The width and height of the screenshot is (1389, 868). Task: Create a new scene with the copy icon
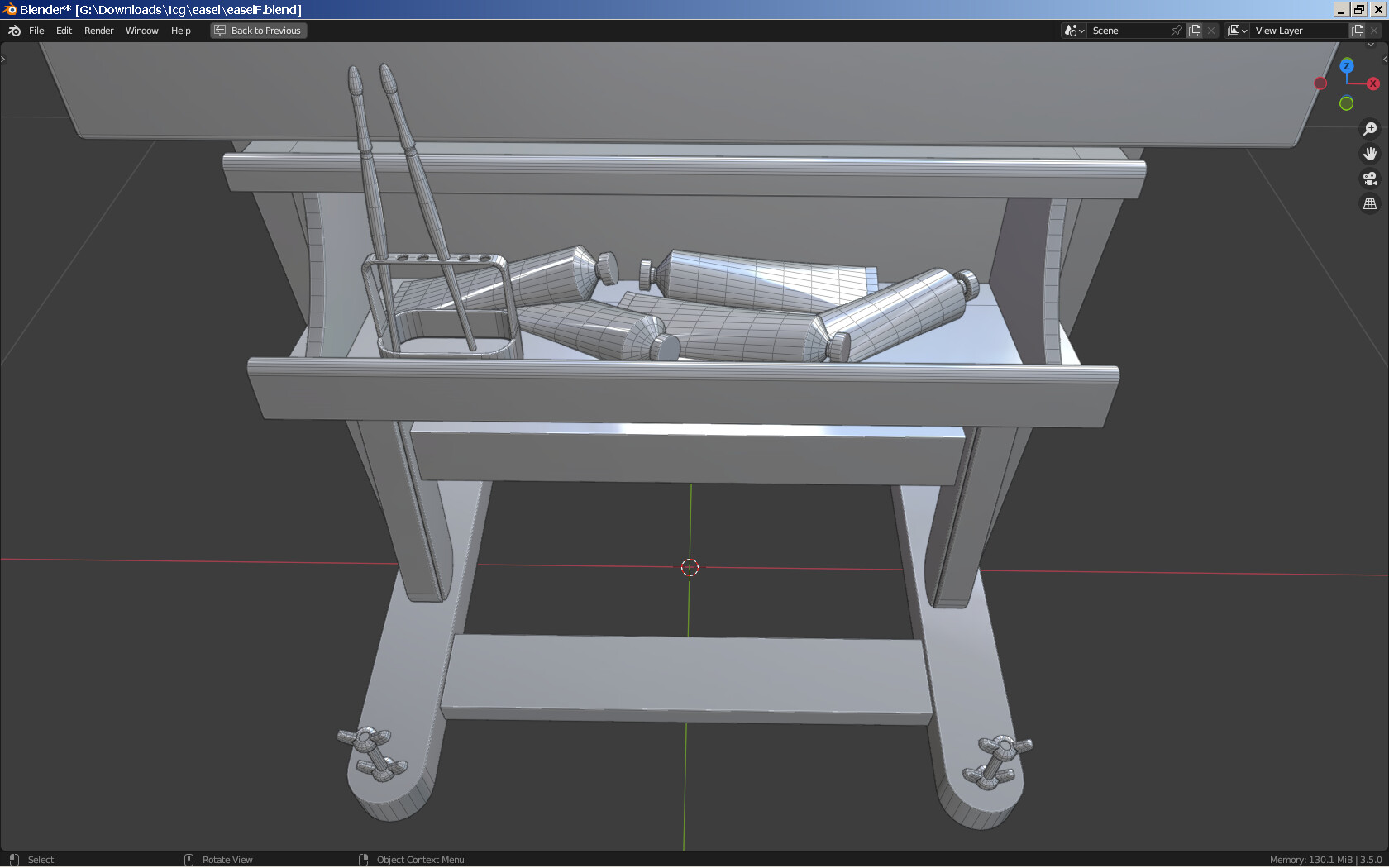coord(1195,31)
